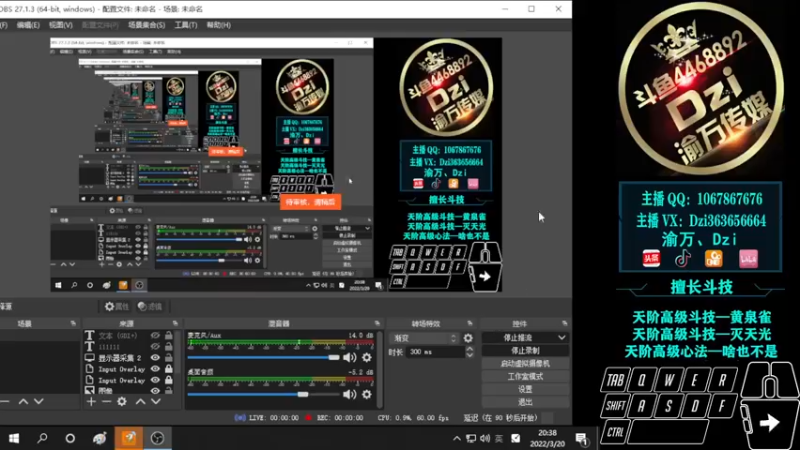Pop out the 控件 dock panel

pos(564,323)
